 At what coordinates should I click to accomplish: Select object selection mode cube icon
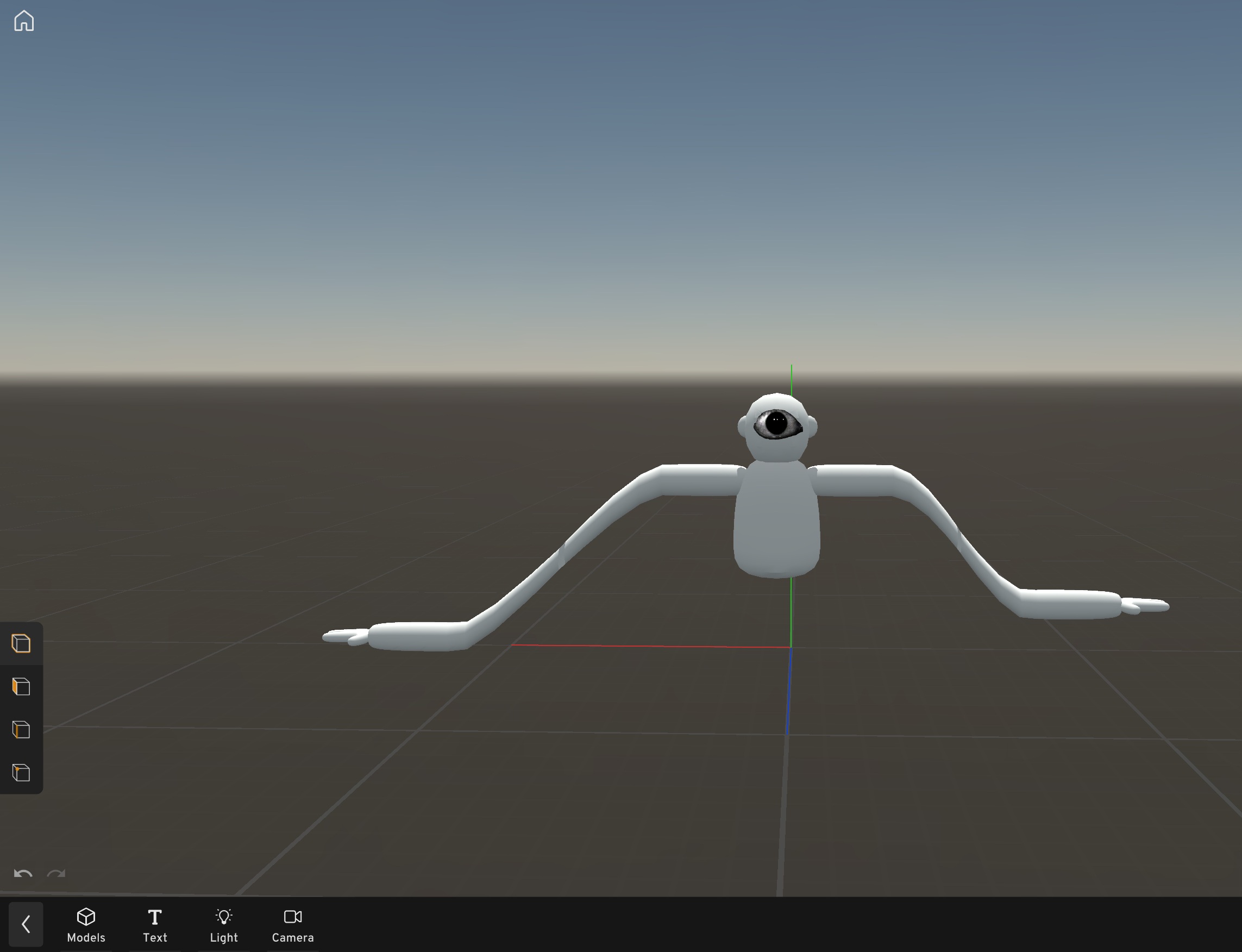pos(21,644)
